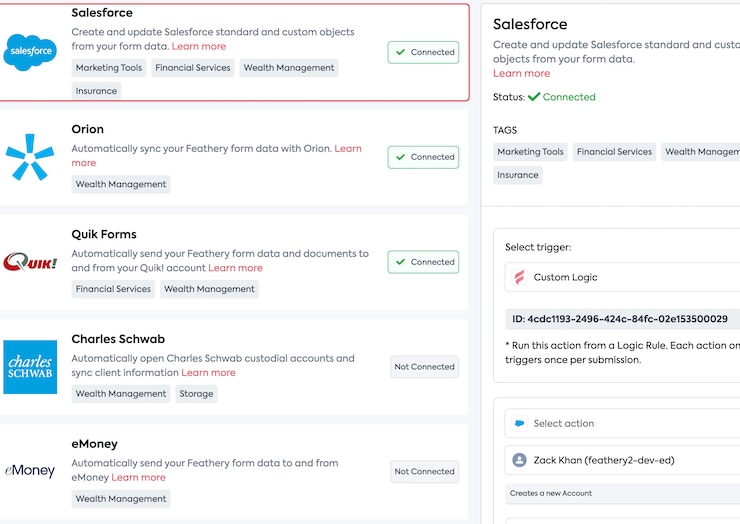Click the user avatar icon beside Zack Khan

tap(519, 460)
